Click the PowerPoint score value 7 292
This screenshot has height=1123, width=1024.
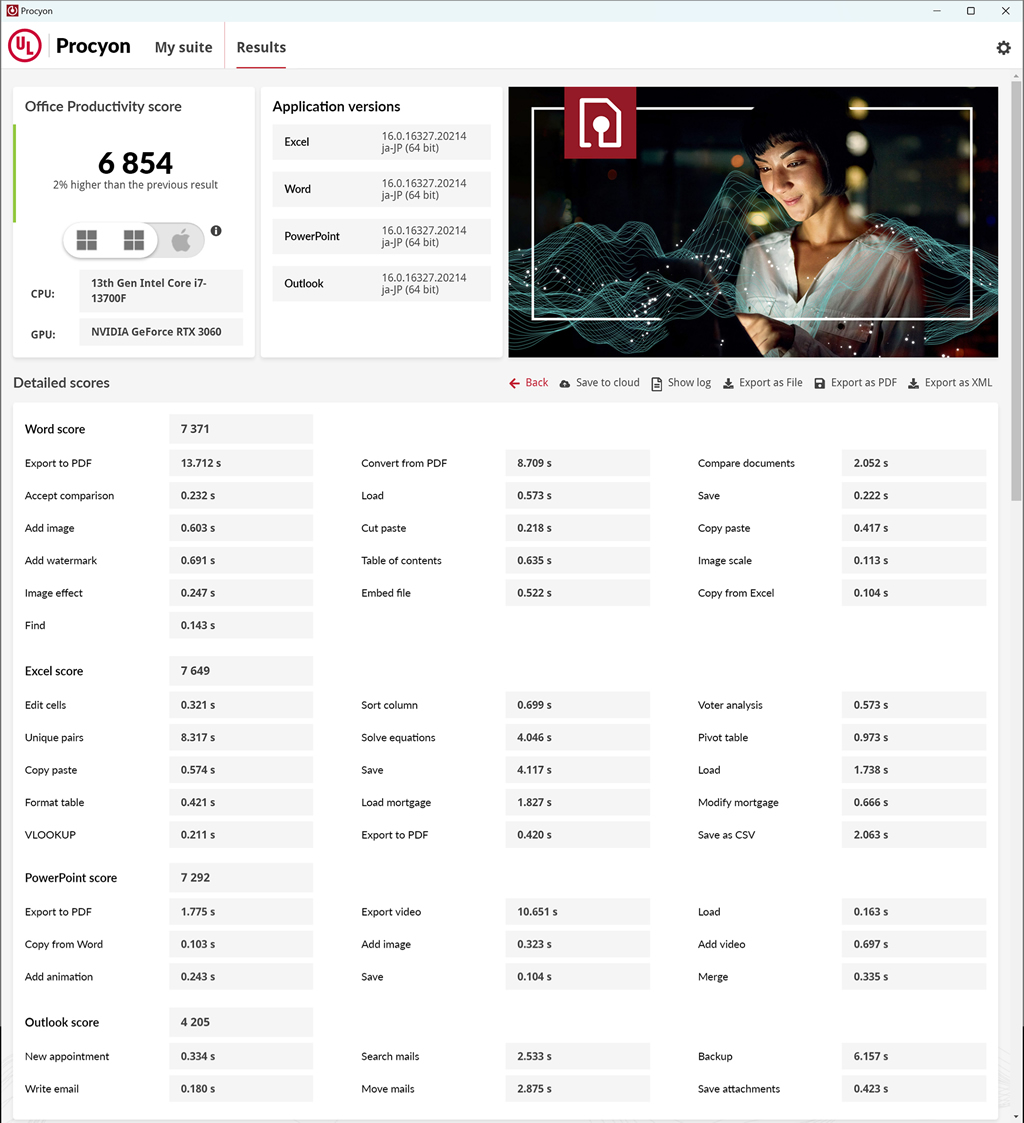(x=241, y=878)
